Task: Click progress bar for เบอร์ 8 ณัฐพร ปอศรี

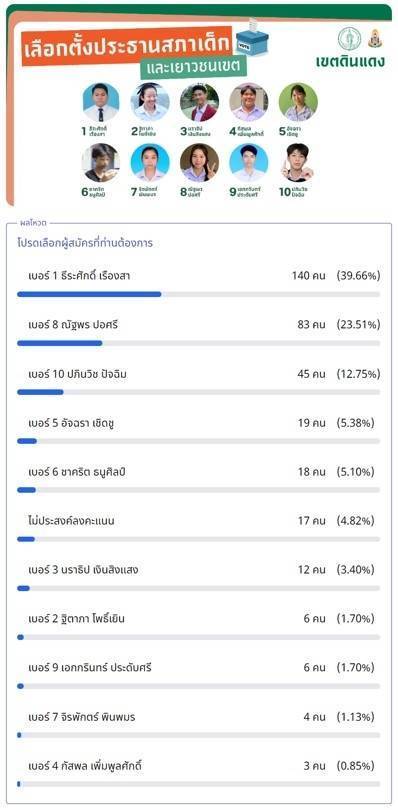Action: (x=198, y=343)
